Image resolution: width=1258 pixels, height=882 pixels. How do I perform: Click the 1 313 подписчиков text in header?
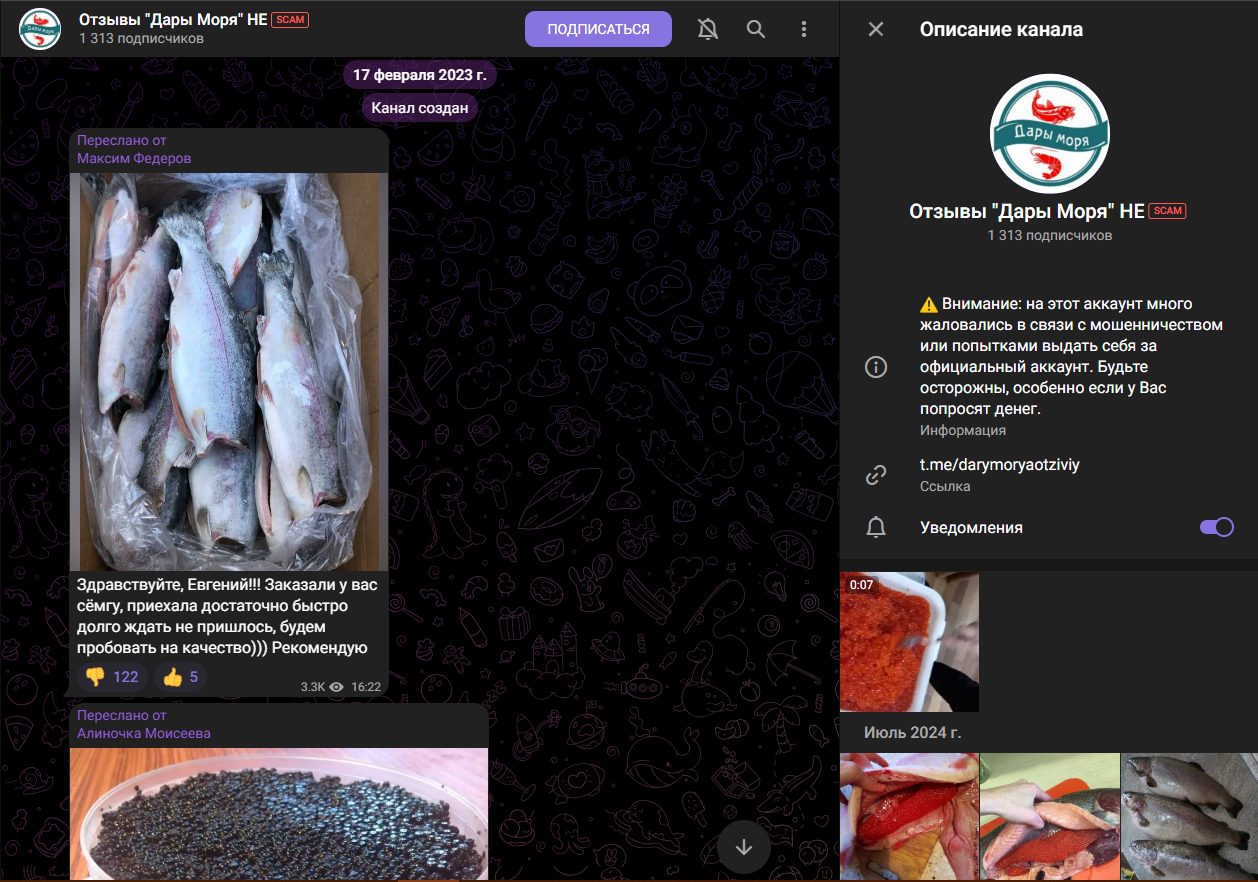click(141, 39)
